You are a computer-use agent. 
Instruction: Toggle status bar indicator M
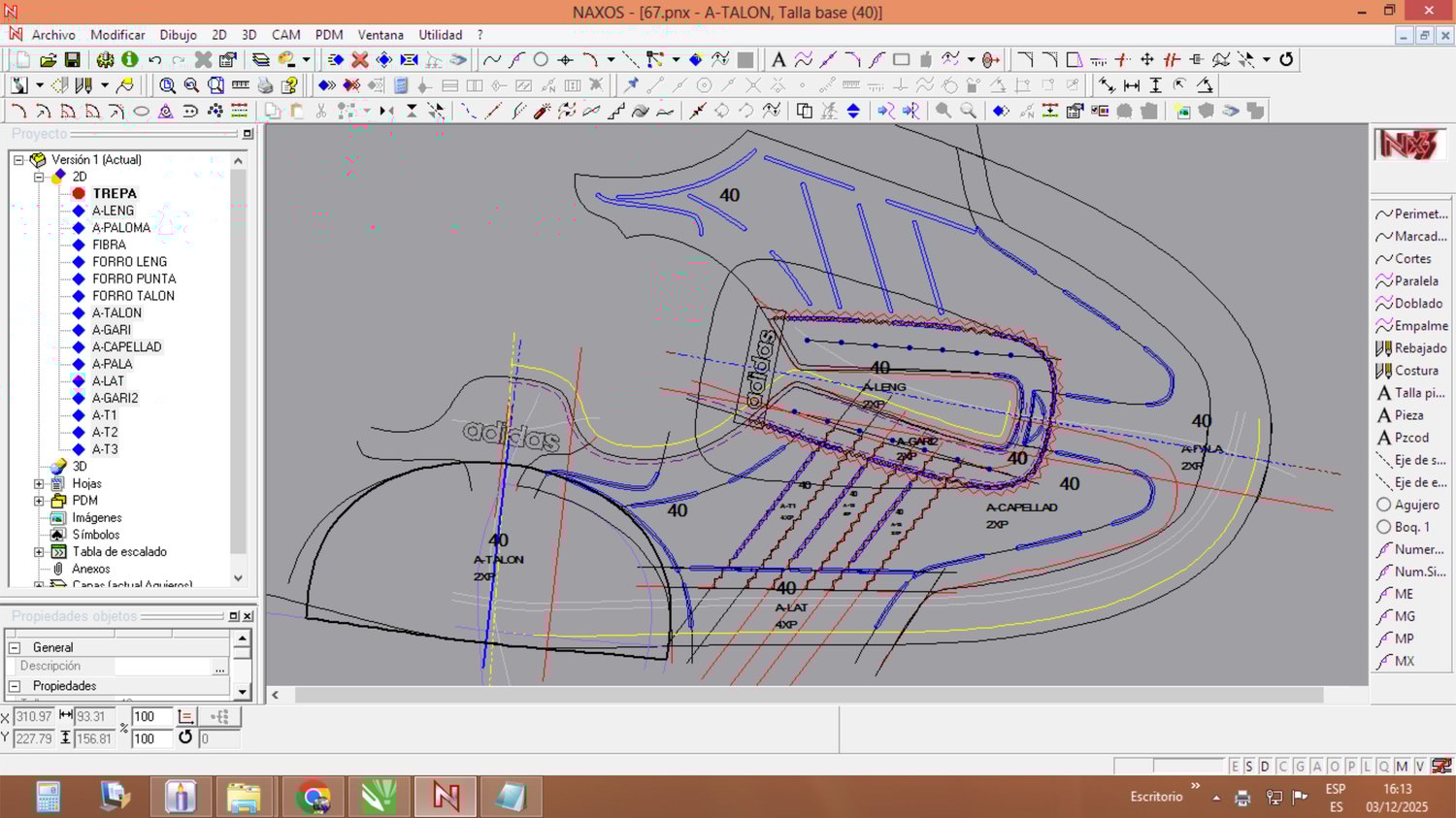[1401, 767]
